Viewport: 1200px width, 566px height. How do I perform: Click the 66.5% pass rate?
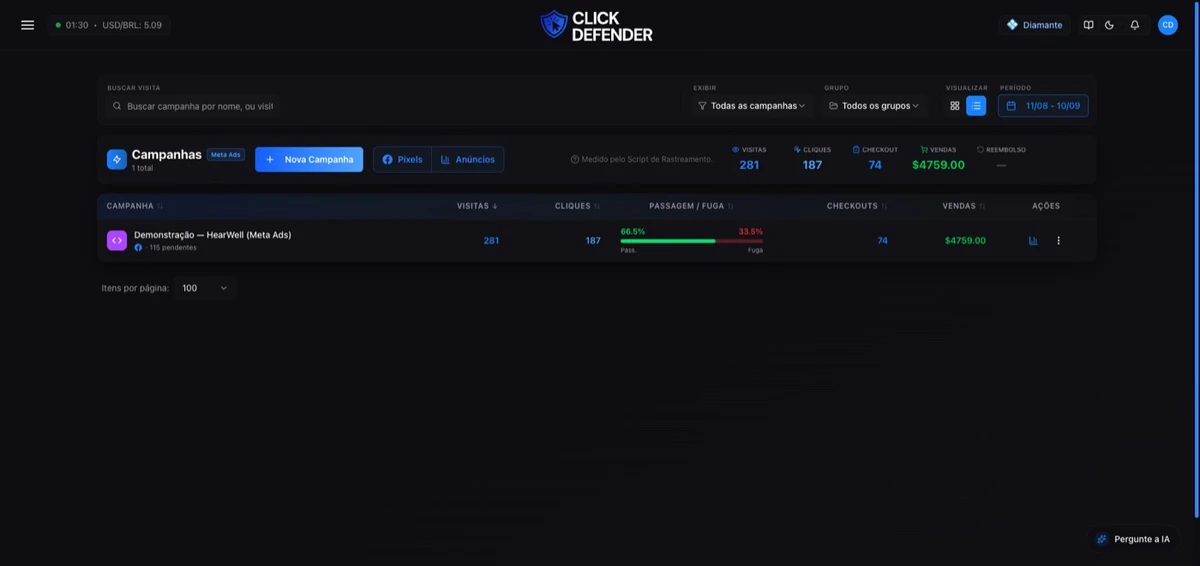click(633, 231)
